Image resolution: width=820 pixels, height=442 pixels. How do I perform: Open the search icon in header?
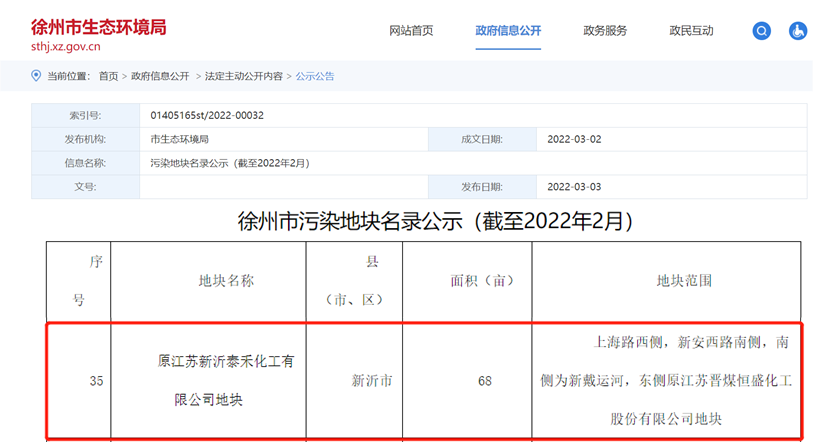point(761,31)
